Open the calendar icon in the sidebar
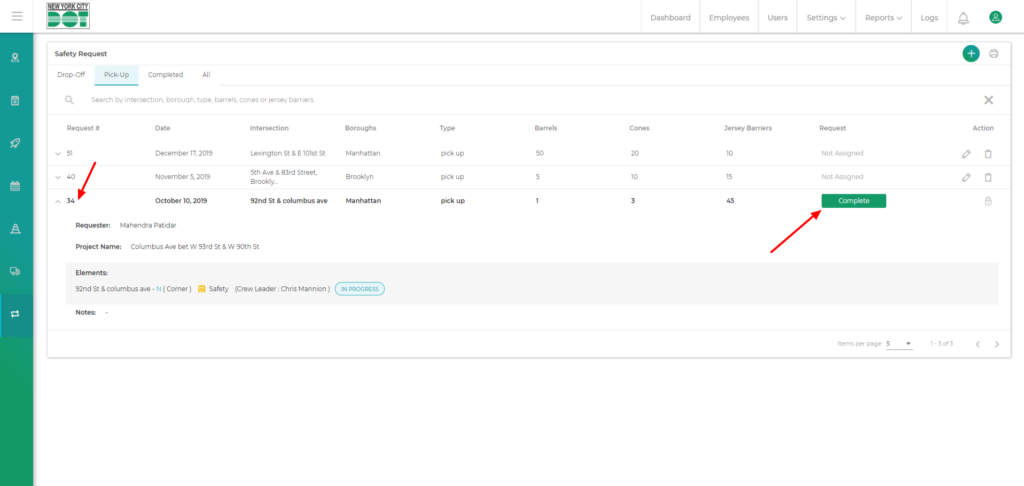 click(16, 186)
